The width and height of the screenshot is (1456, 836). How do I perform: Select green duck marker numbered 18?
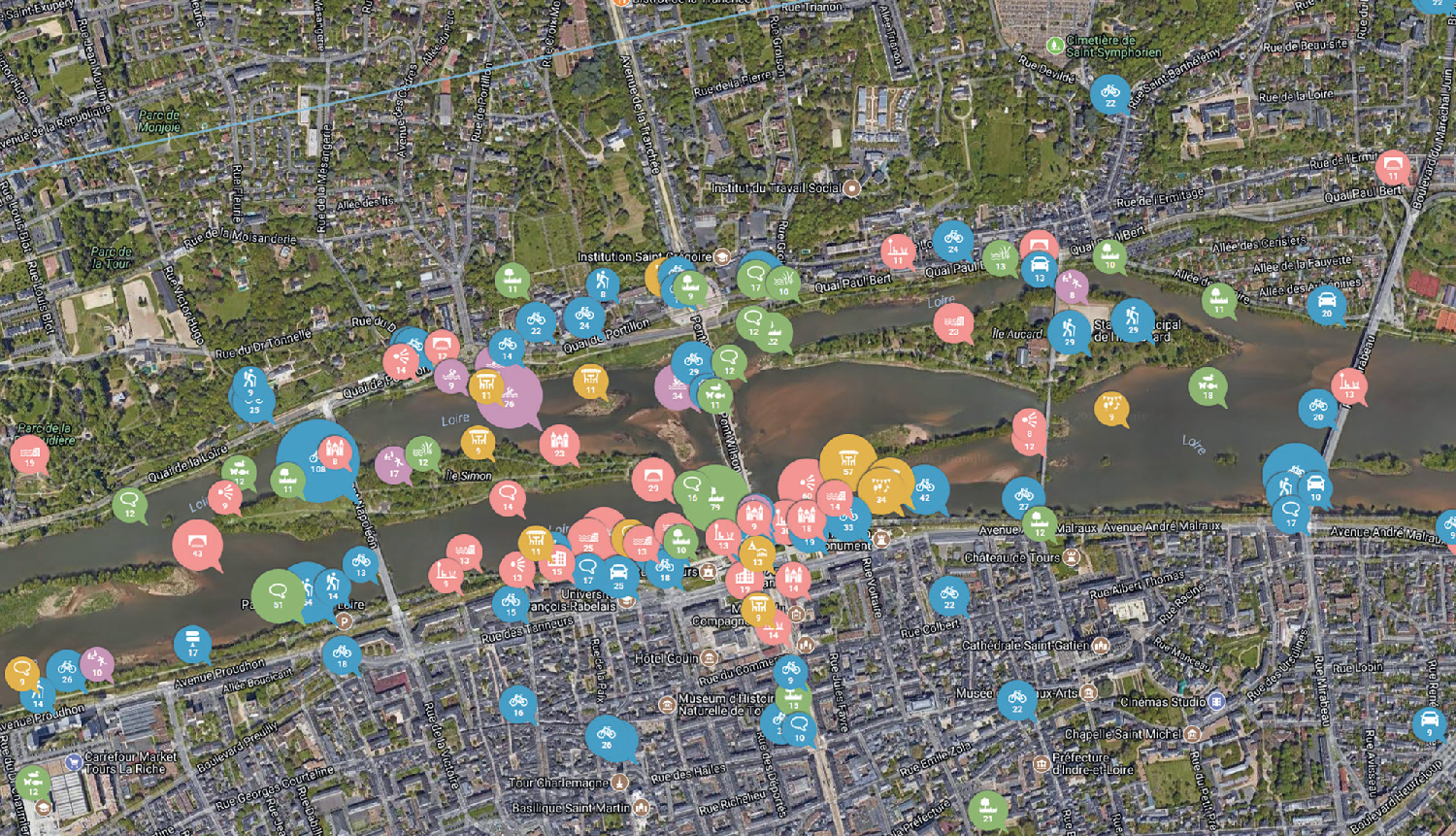coord(1208,386)
